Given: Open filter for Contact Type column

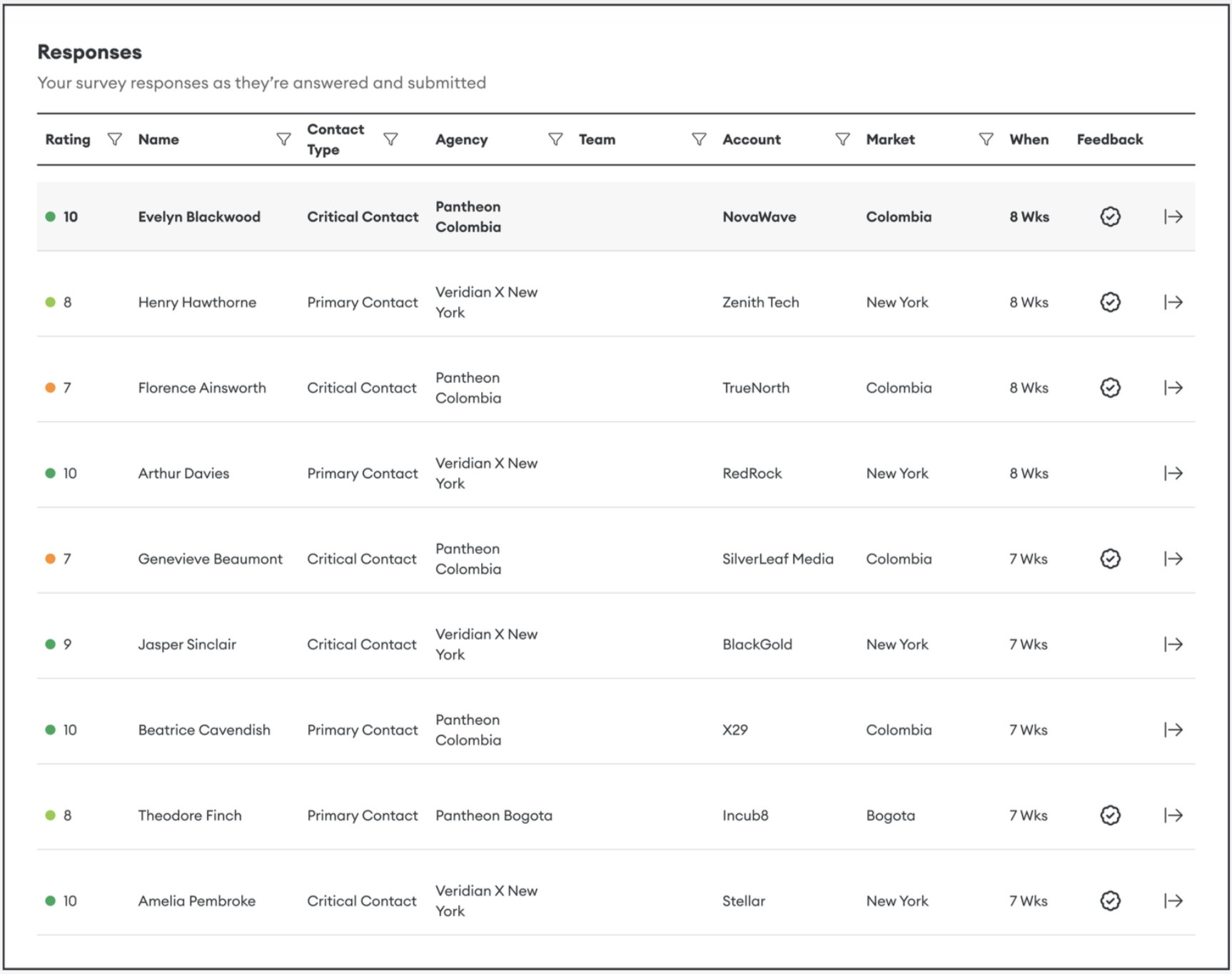Looking at the screenshot, I should 390,139.
